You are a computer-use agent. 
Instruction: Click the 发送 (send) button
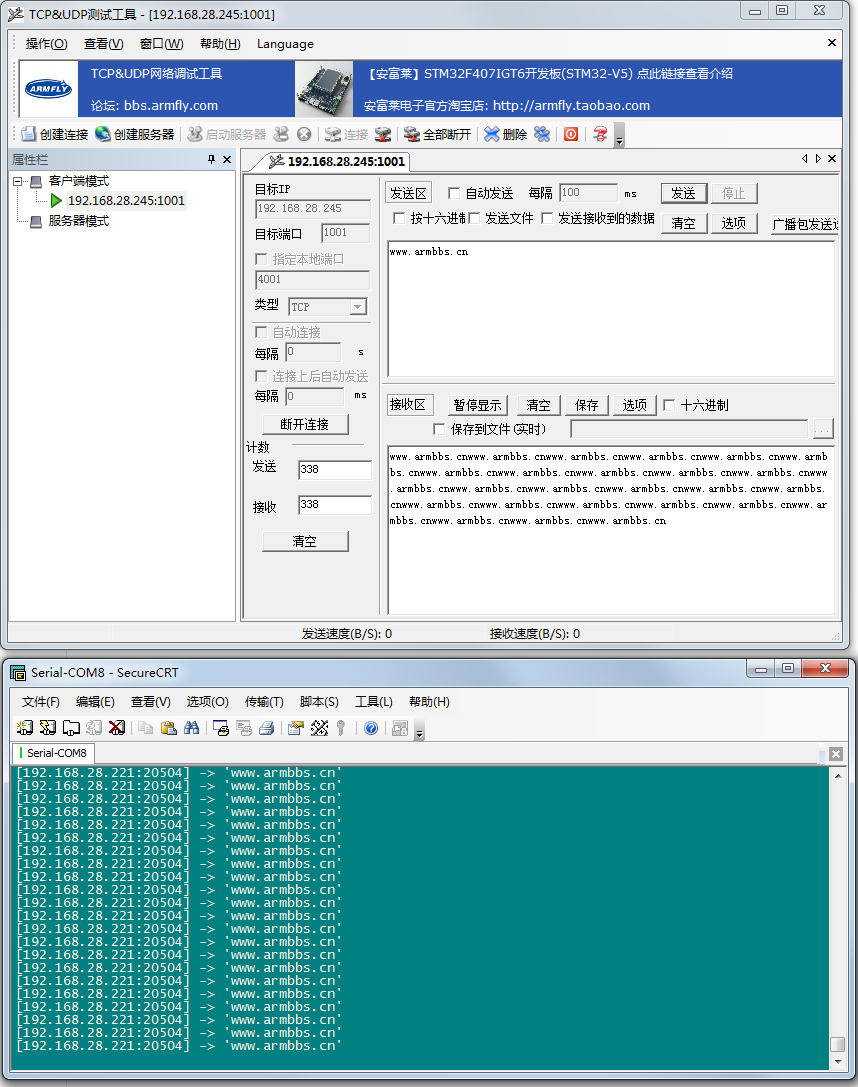click(683, 193)
